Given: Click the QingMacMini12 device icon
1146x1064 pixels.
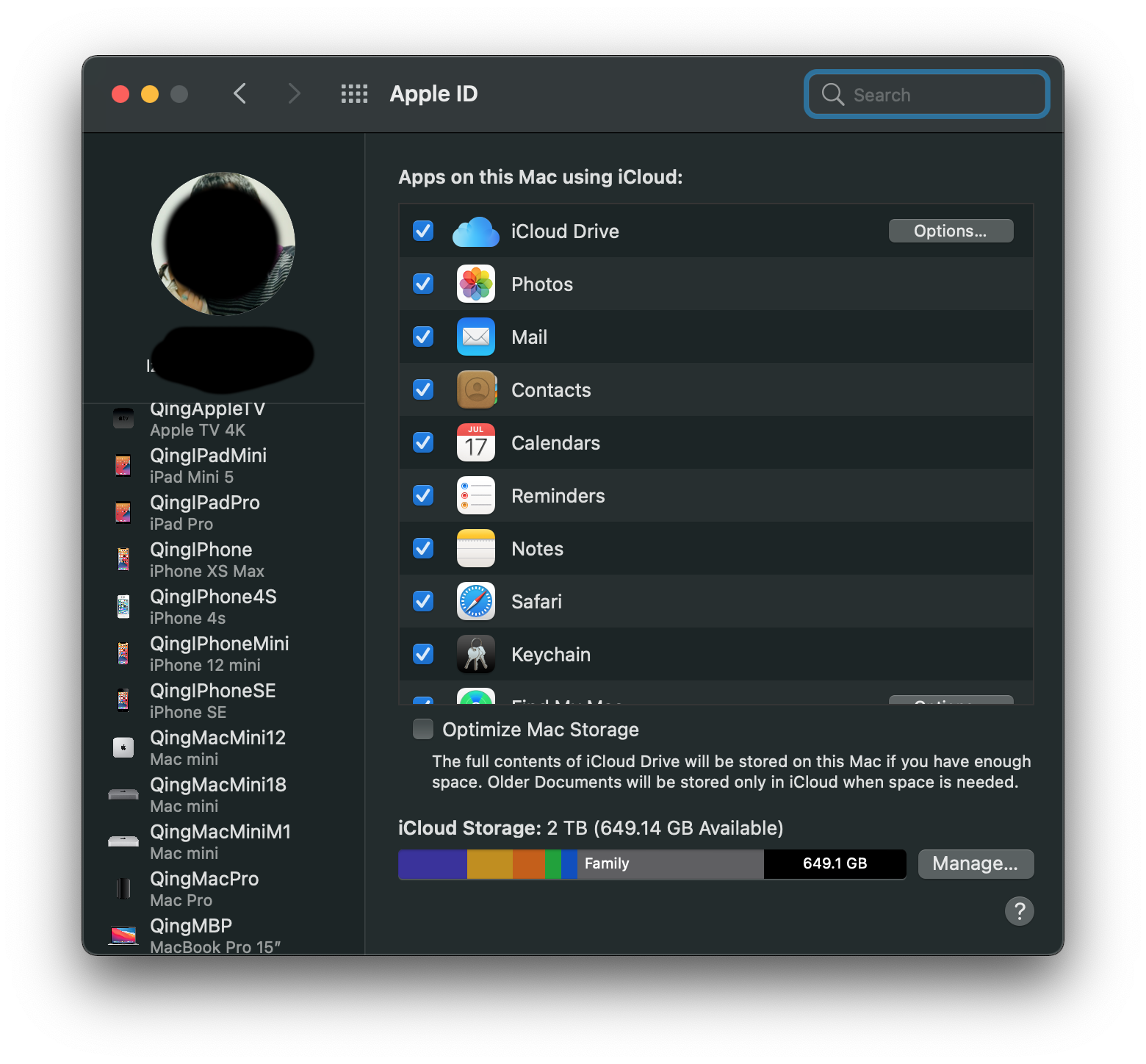Looking at the screenshot, I should pos(123,747).
